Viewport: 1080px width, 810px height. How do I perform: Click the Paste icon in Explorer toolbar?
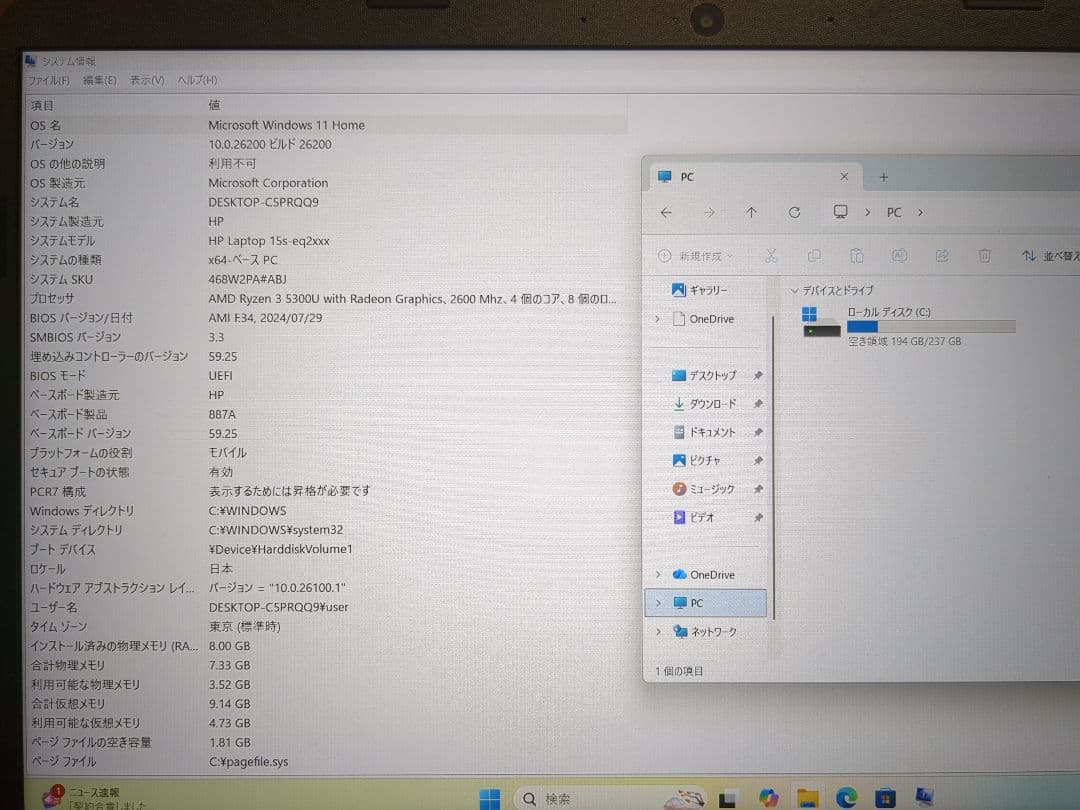click(857, 256)
